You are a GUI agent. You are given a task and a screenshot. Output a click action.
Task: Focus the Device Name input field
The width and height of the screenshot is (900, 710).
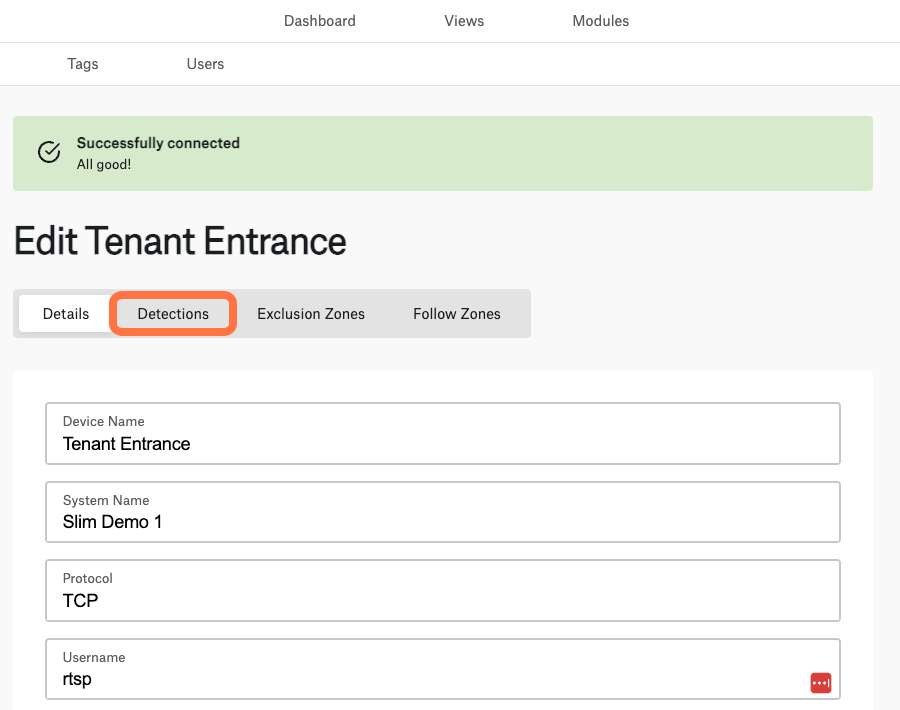443,433
